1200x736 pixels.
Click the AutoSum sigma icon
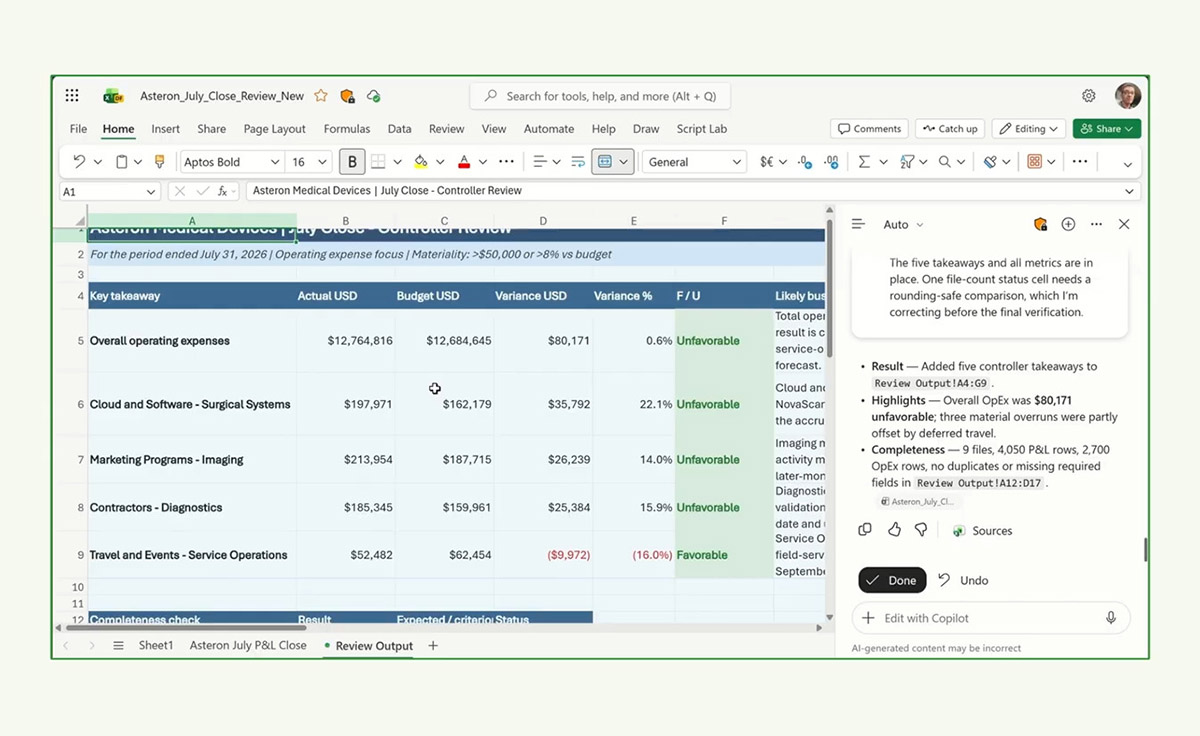[864, 162]
